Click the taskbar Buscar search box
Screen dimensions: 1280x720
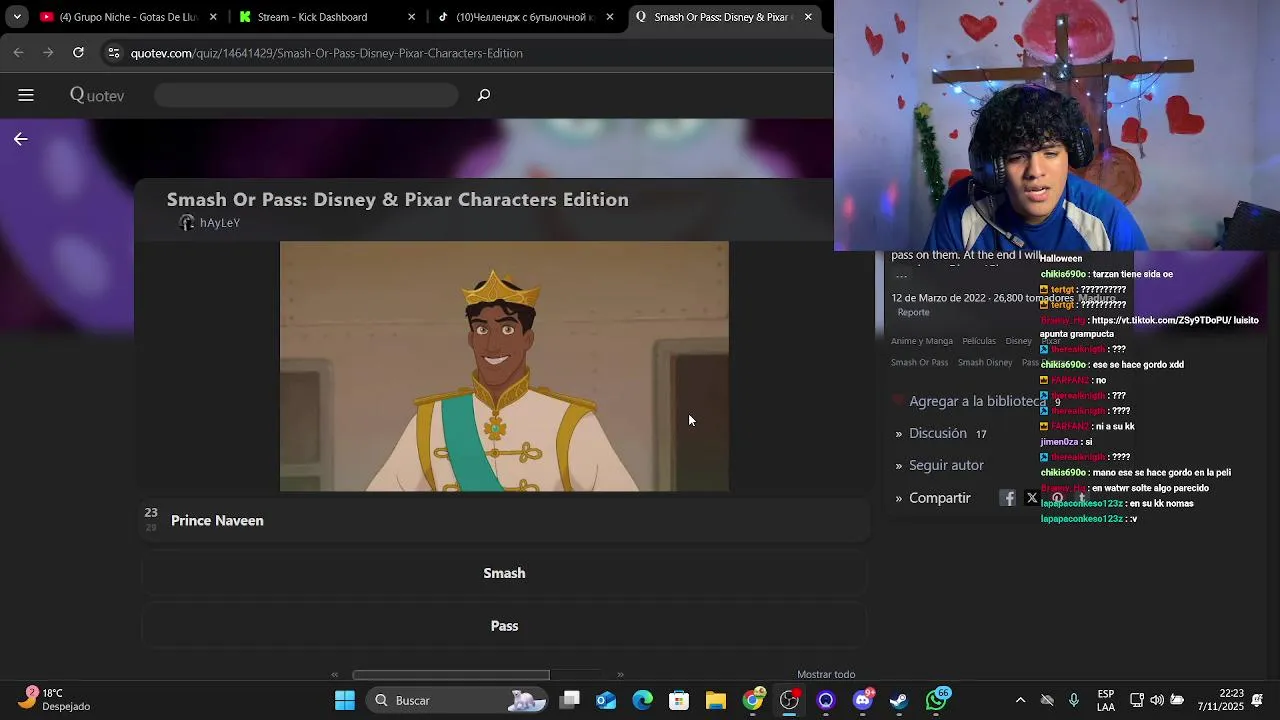click(456, 700)
